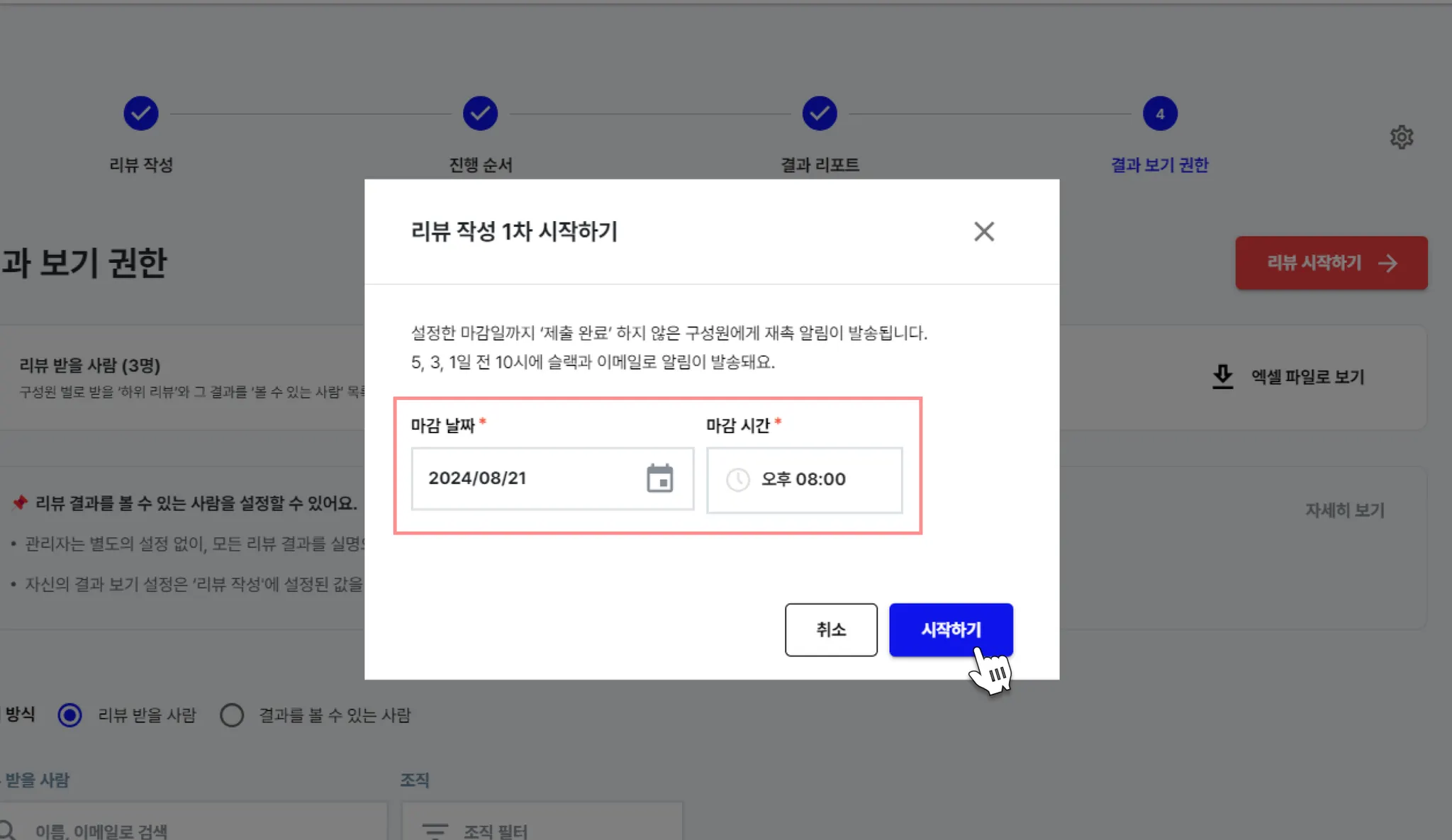Select the 리뷰 받을 사람 radio button
The width and height of the screenshot is (1452, 840).
(69, 715)
